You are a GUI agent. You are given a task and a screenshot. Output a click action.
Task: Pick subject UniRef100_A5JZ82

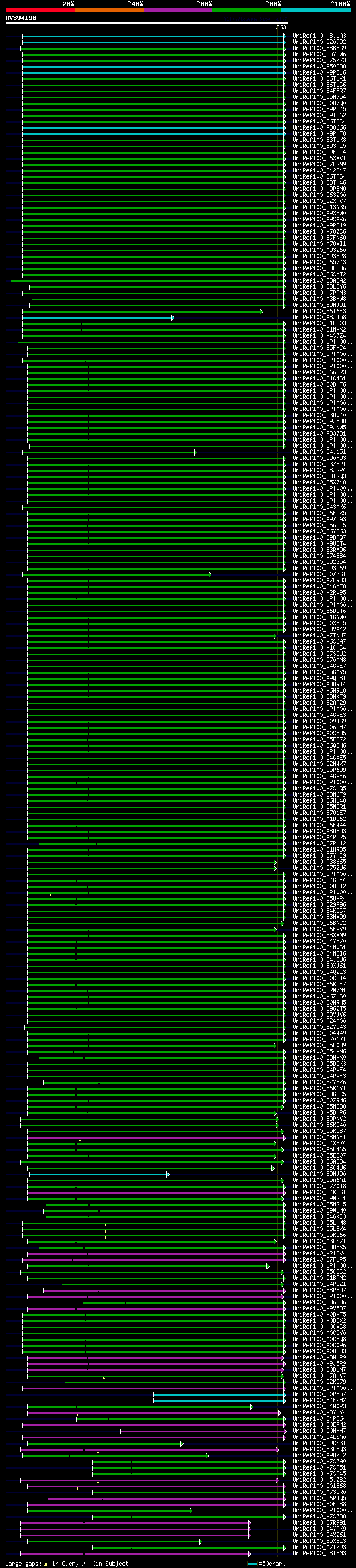pos(319,1479)
